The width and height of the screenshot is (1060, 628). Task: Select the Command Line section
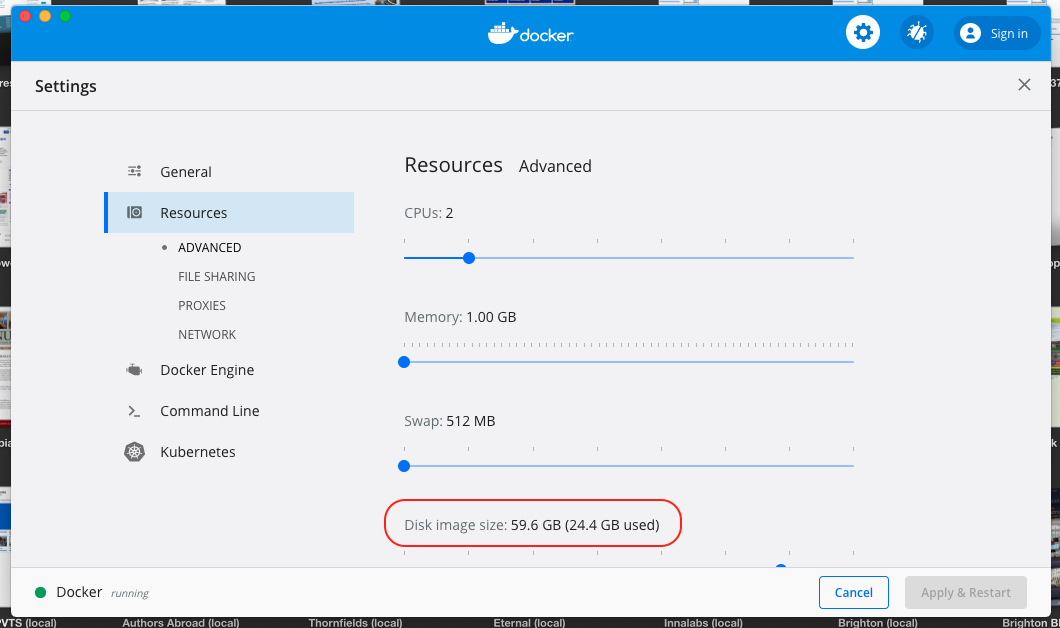229,411
